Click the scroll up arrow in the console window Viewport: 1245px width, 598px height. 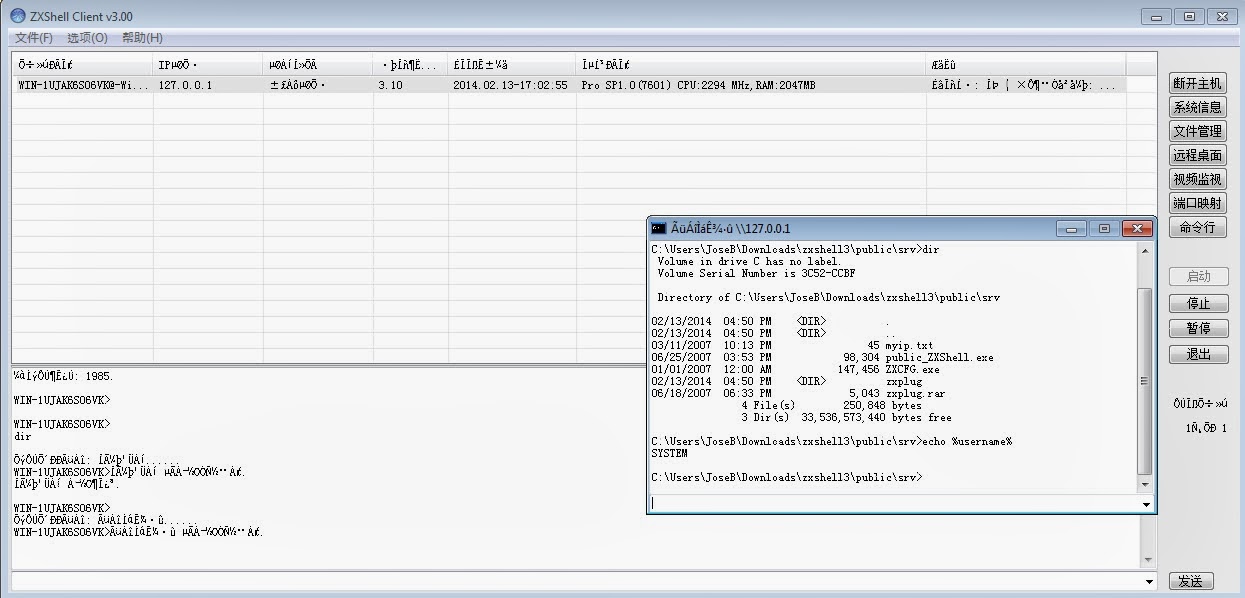1145,251
